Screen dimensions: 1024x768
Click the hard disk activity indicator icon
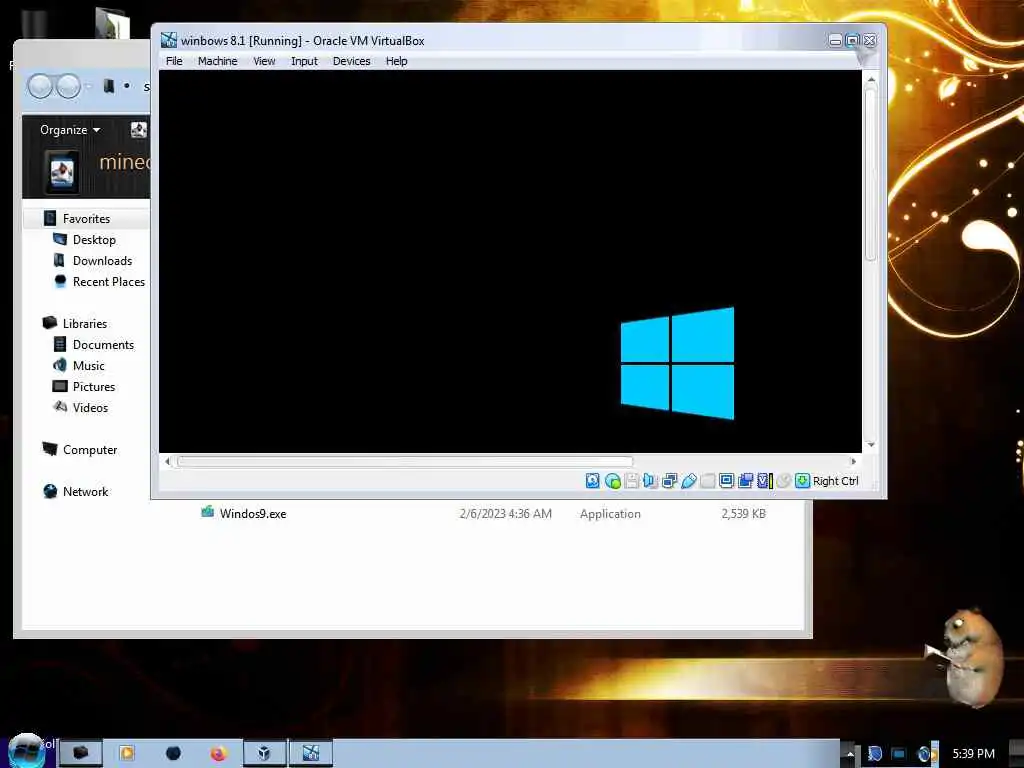(x=592, y=481)
